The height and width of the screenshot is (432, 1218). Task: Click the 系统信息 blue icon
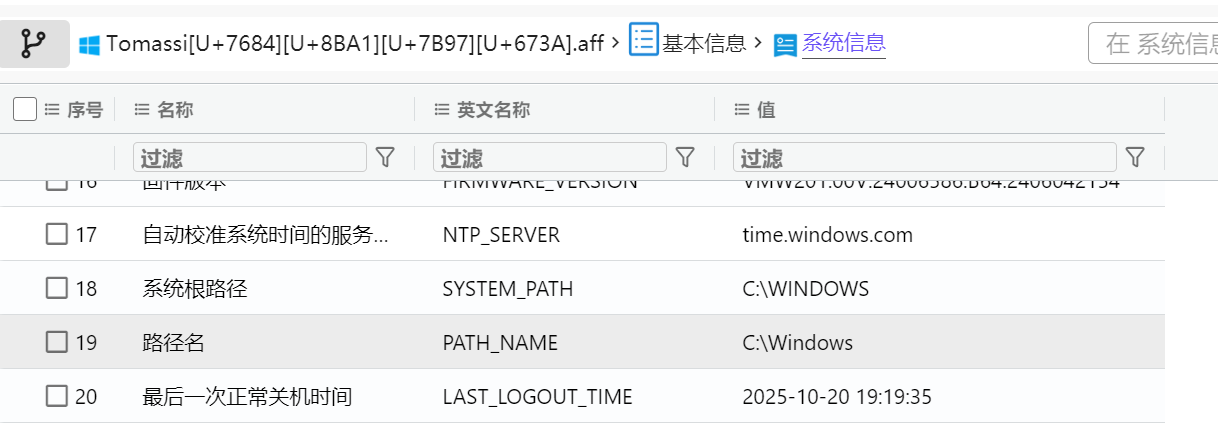pyautogui.click(x=786, y=45)
